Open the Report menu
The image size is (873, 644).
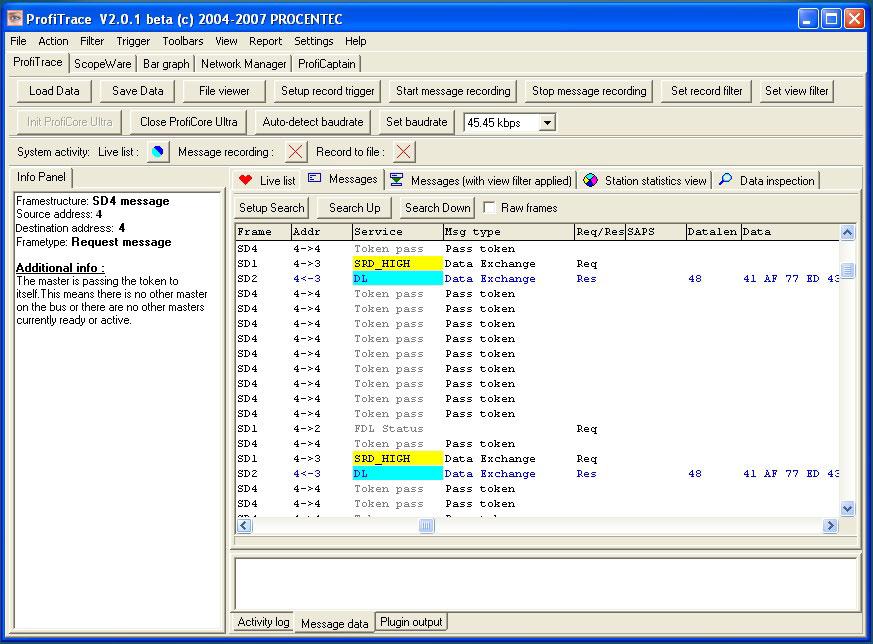pos(266,41)
